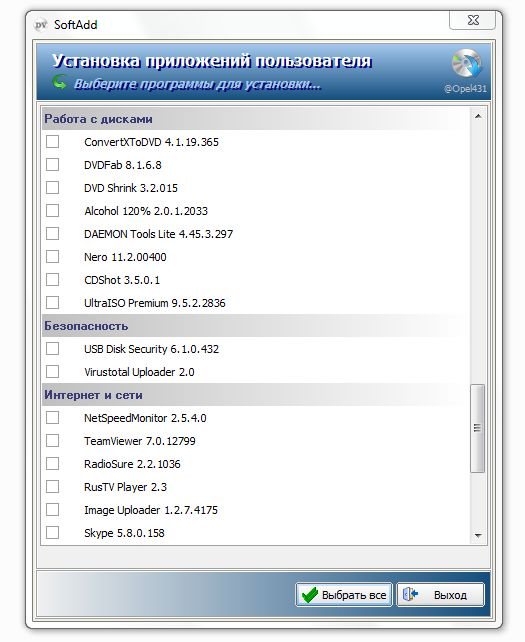This screenshot has height=642, width=525.
Task: Tick the Skype 5.8.0.158 checkbox
Action: (x=52, y=533)
